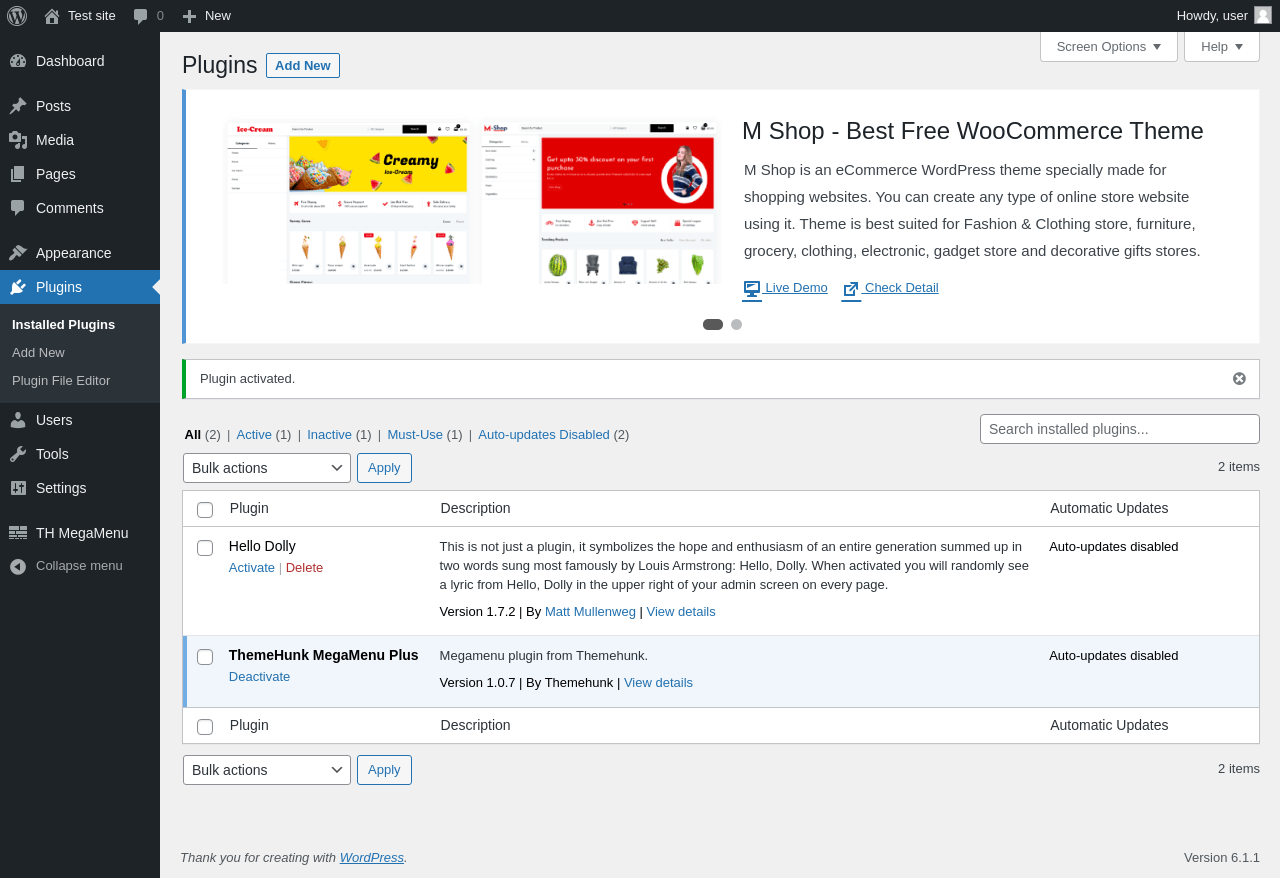Click the Tools wrench icon
Viewport: 1280px width, 878px height.
pos(18,454)
